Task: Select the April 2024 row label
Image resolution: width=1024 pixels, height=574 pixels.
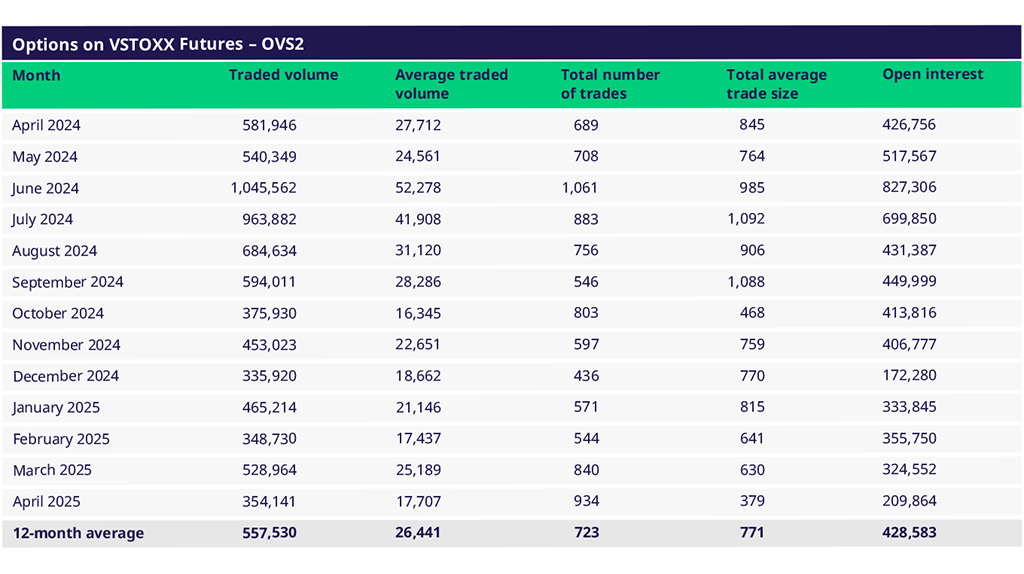Action: tap(46, 125)
